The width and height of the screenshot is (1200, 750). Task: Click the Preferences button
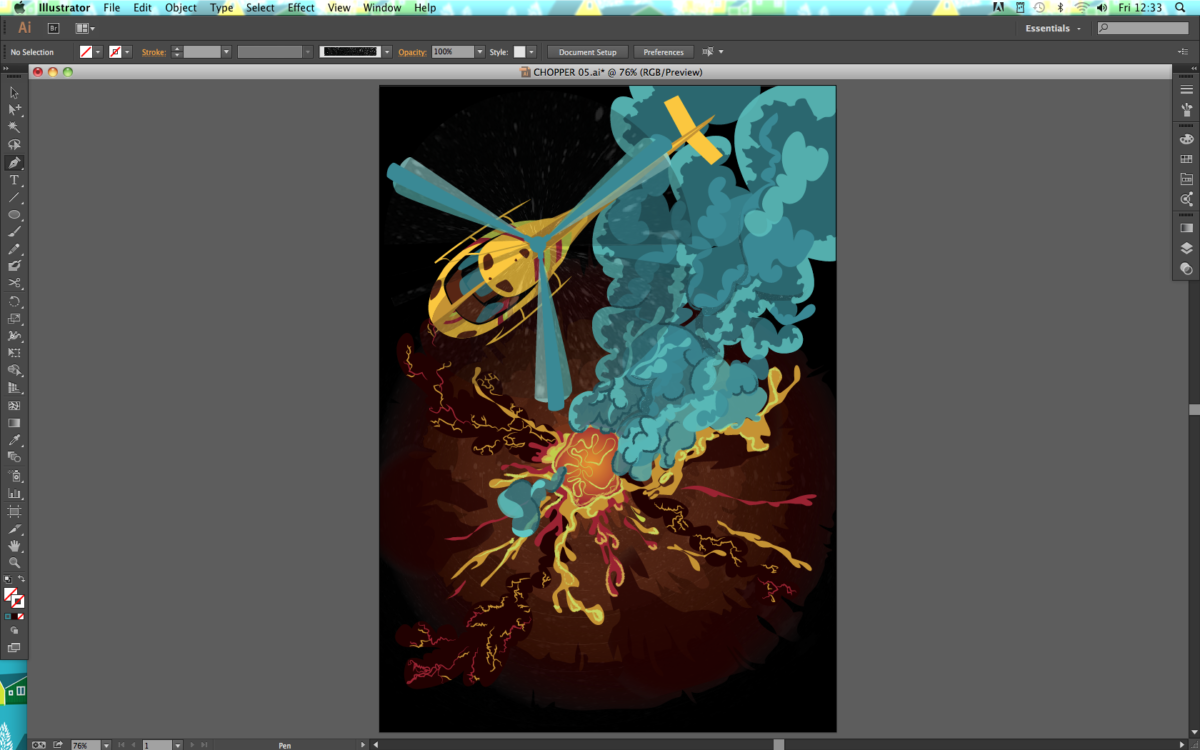[x=663, y=52]
